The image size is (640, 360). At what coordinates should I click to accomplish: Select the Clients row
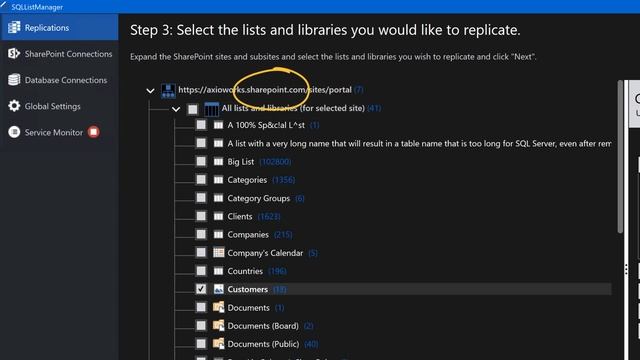tap(240, 216)
